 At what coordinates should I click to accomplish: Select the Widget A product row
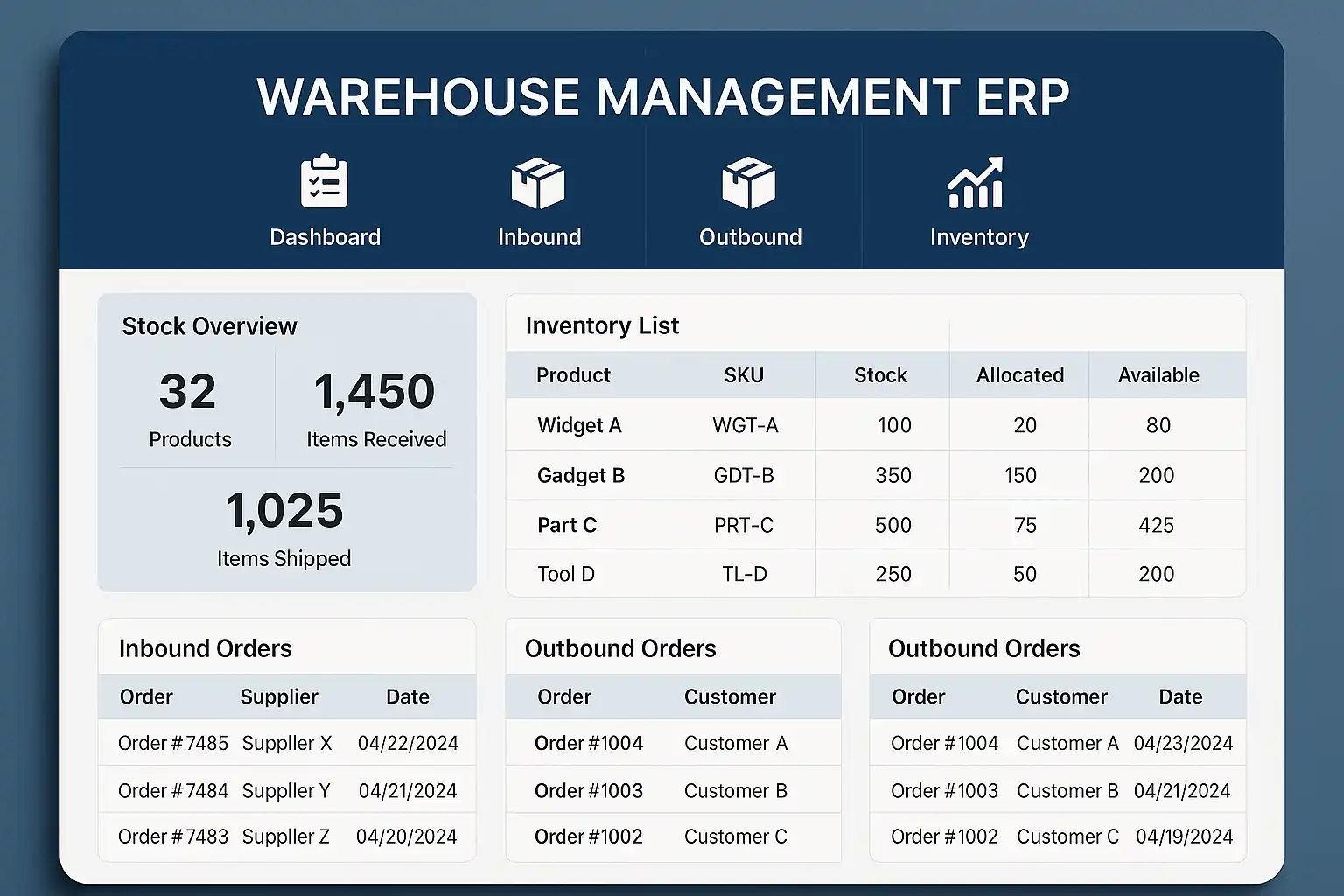pyautogui.click(x=579, y=425)
